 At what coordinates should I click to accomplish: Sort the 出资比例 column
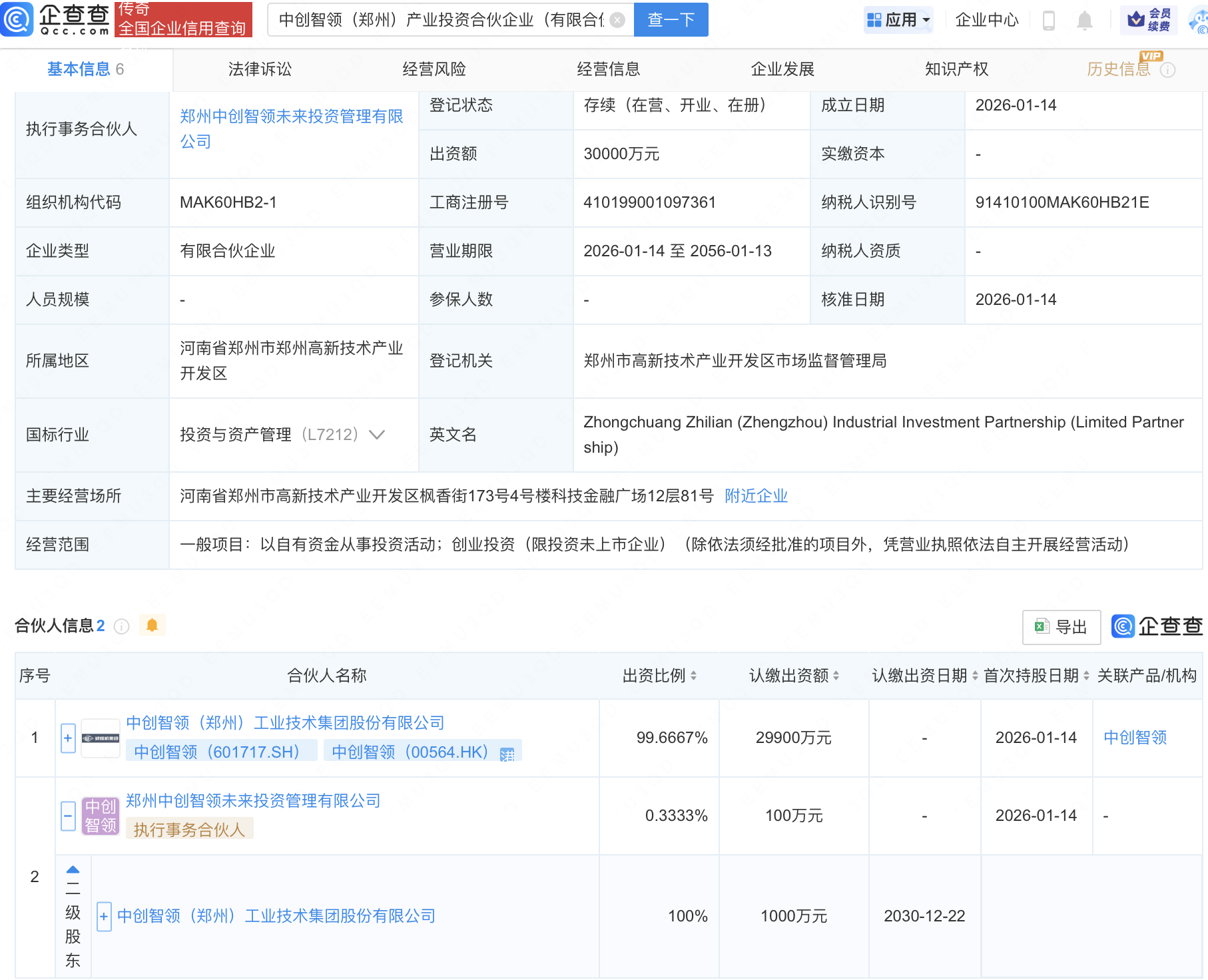coord(695,675)
